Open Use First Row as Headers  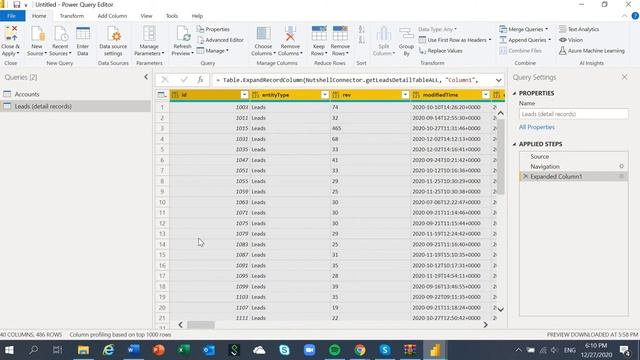point(455,40)
